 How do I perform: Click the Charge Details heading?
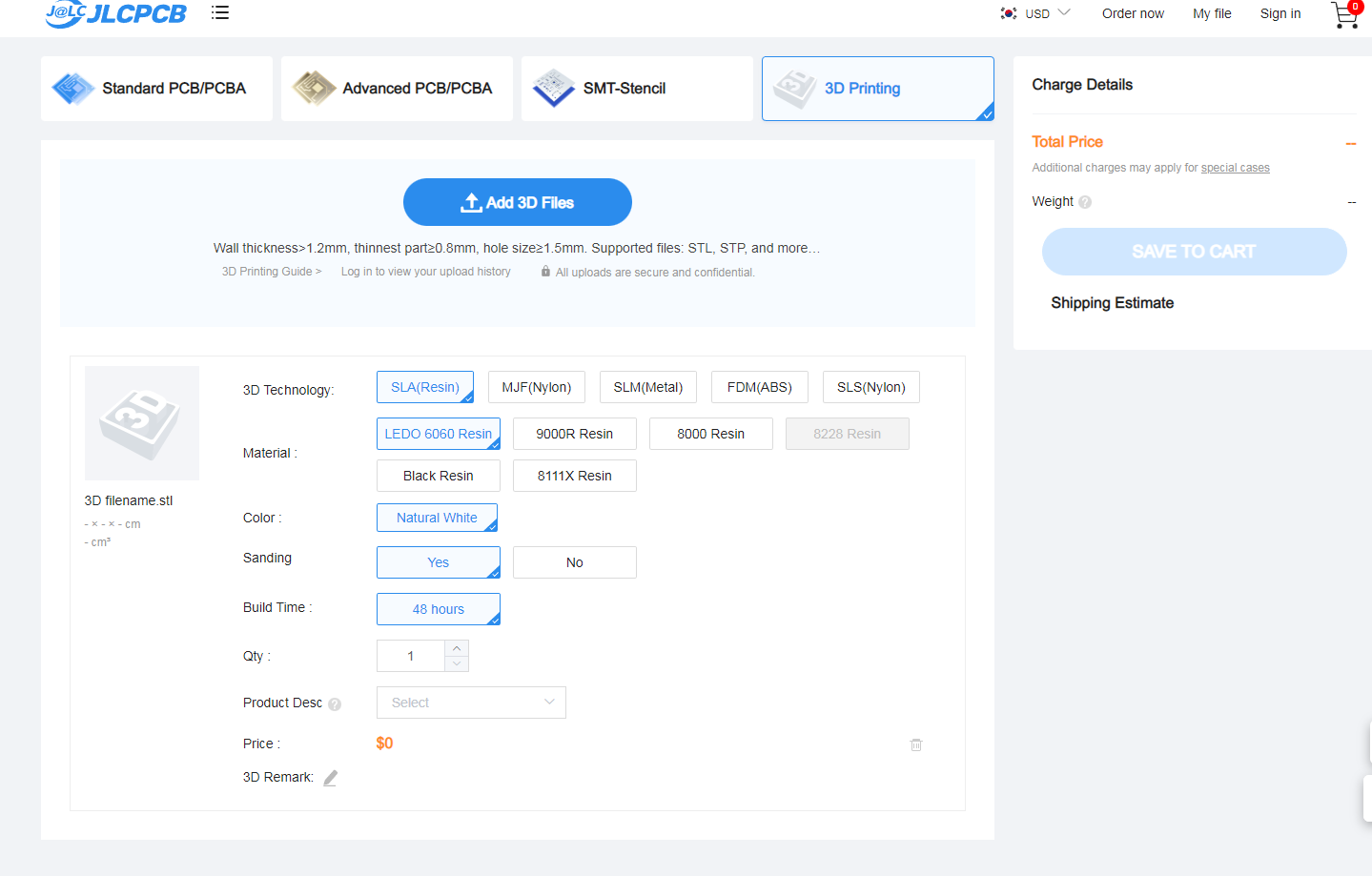tap(1082, 85)
